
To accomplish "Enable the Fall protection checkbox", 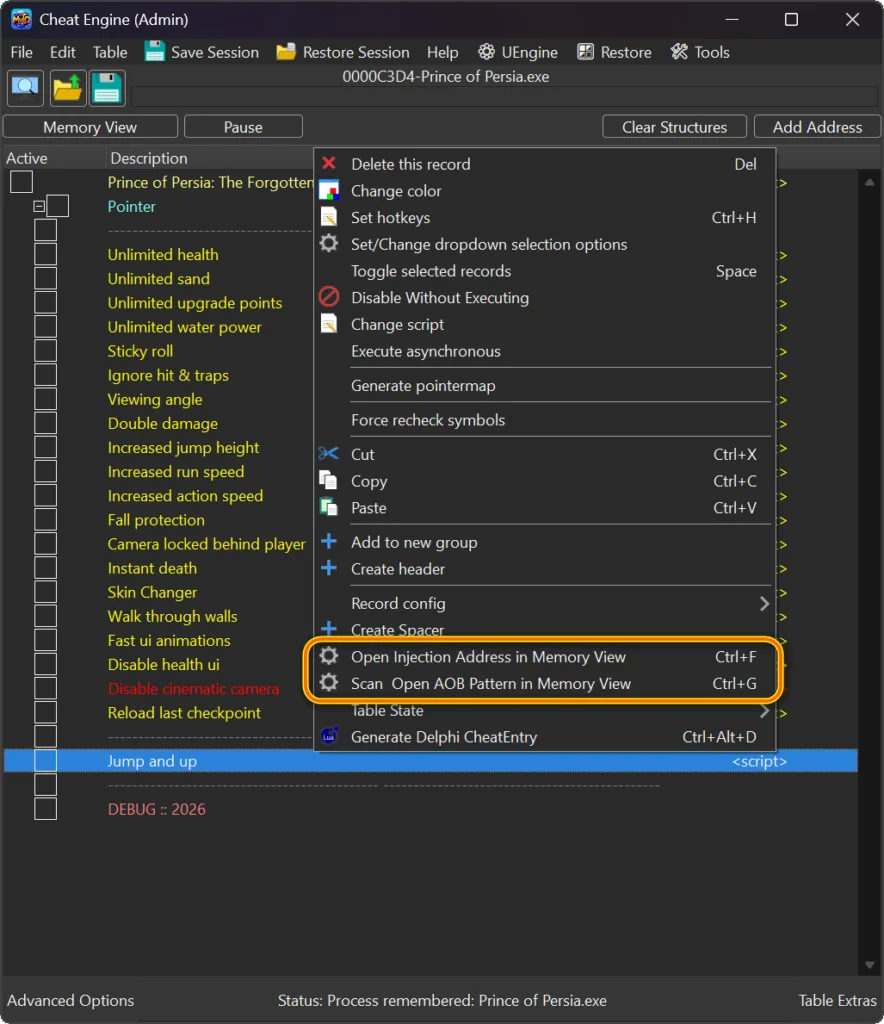I will pyautogui.click(x=45, y=520).
